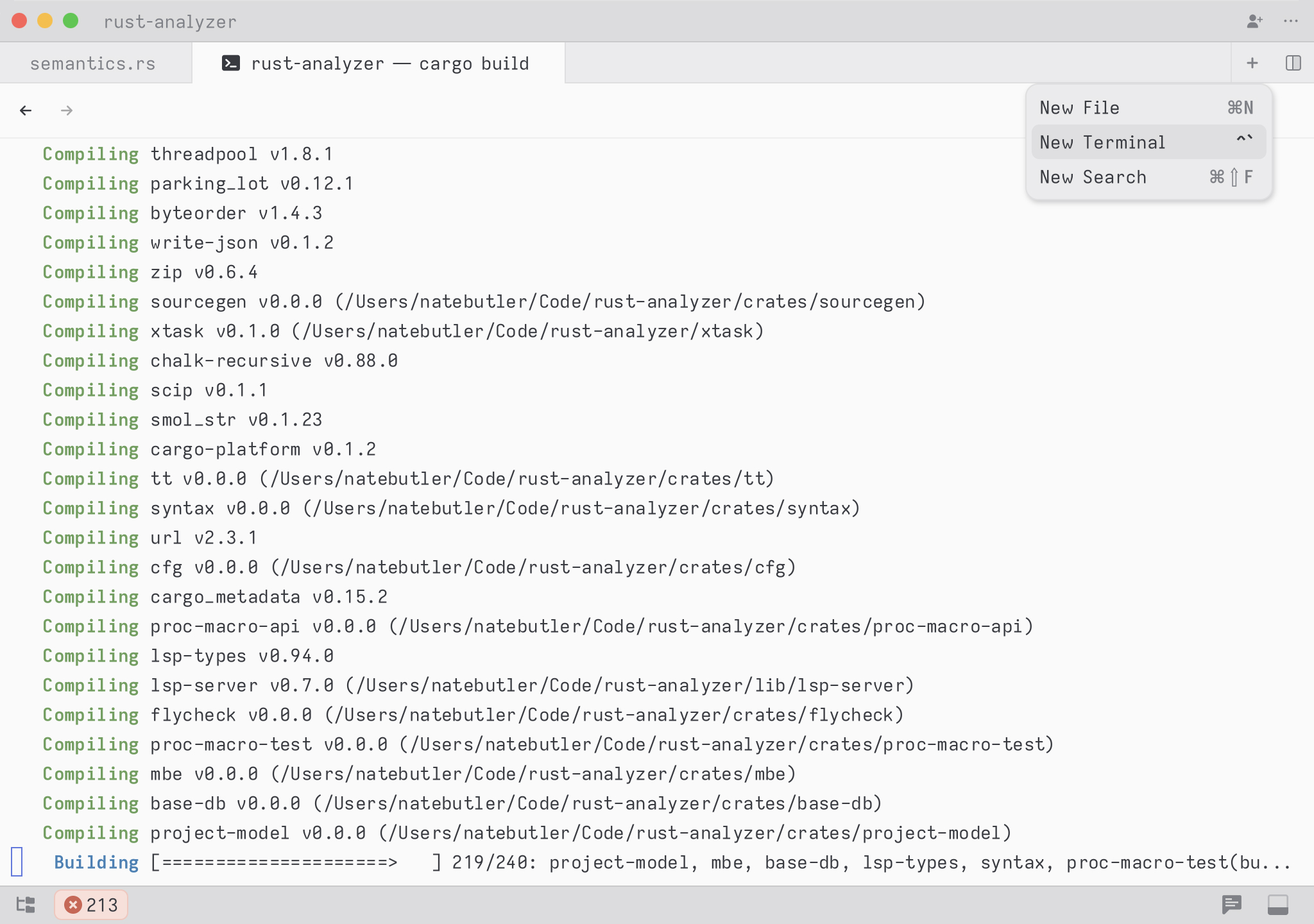Click the plus new item icon

click(x=1252, y=63)
